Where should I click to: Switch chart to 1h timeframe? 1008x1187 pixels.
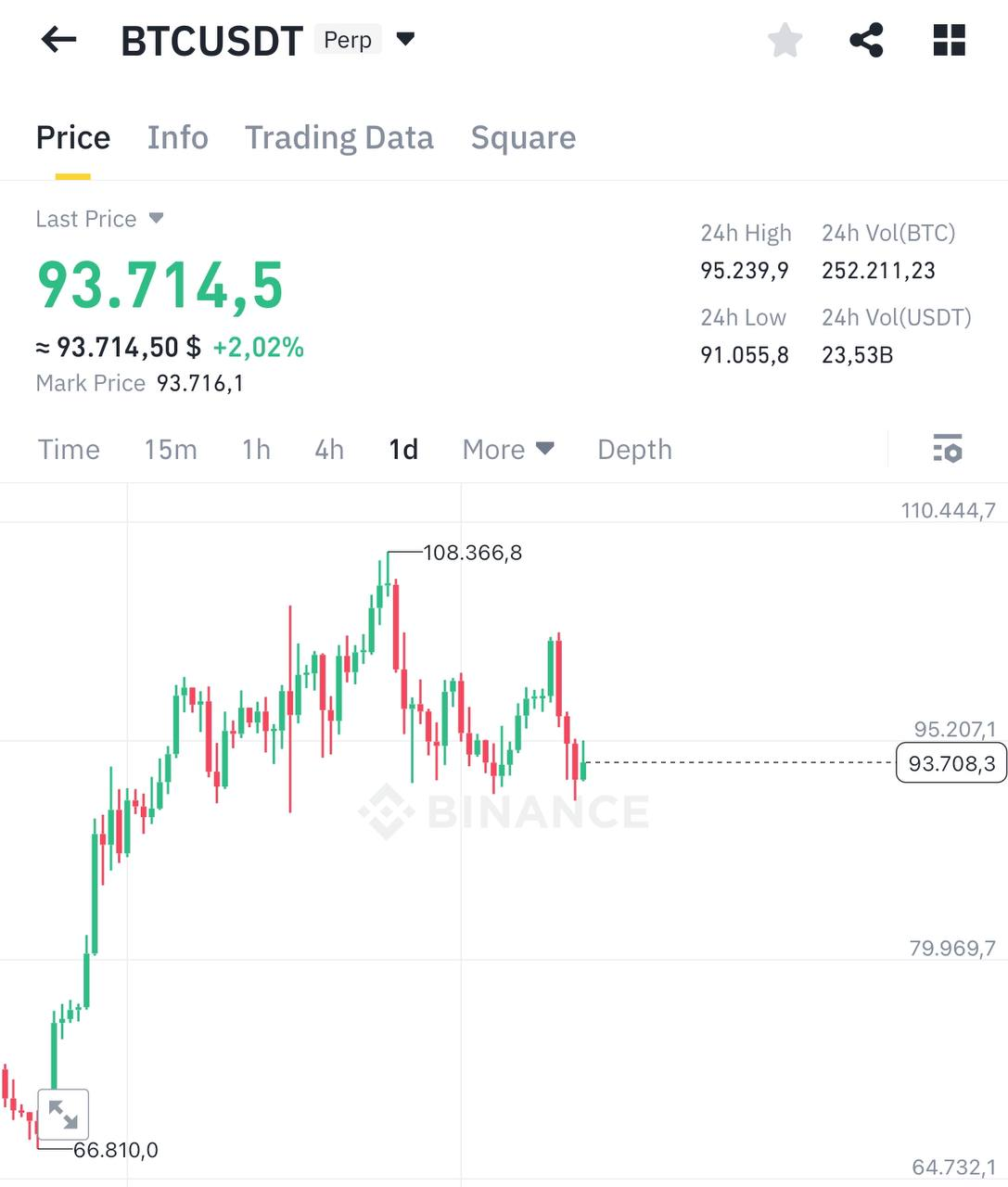(x=256, y=450)
